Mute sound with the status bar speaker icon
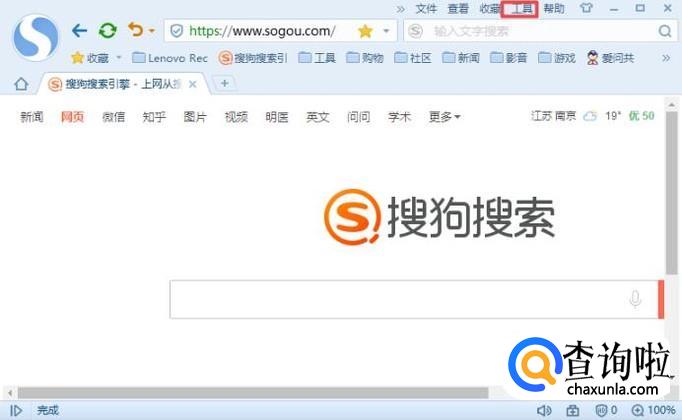682x420 pixels. pyautogui.click(x=544, y=410)
